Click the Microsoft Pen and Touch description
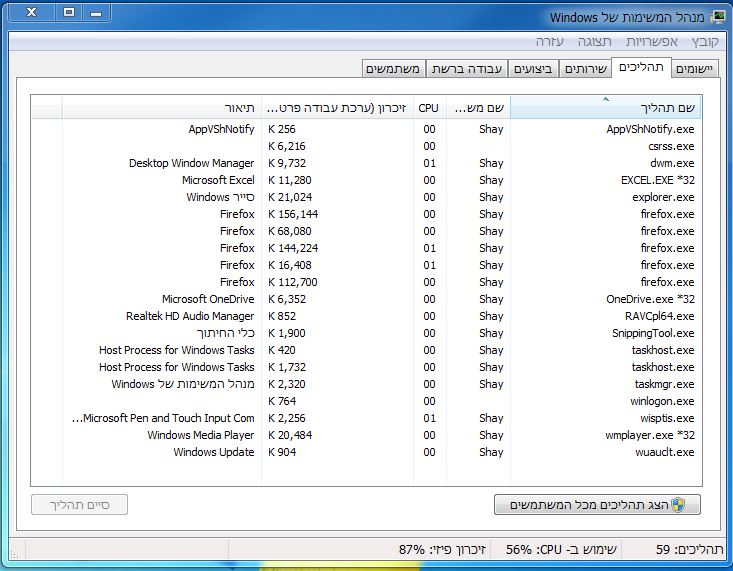This screenshot has height=571, width=733. [x=163, y=418]
